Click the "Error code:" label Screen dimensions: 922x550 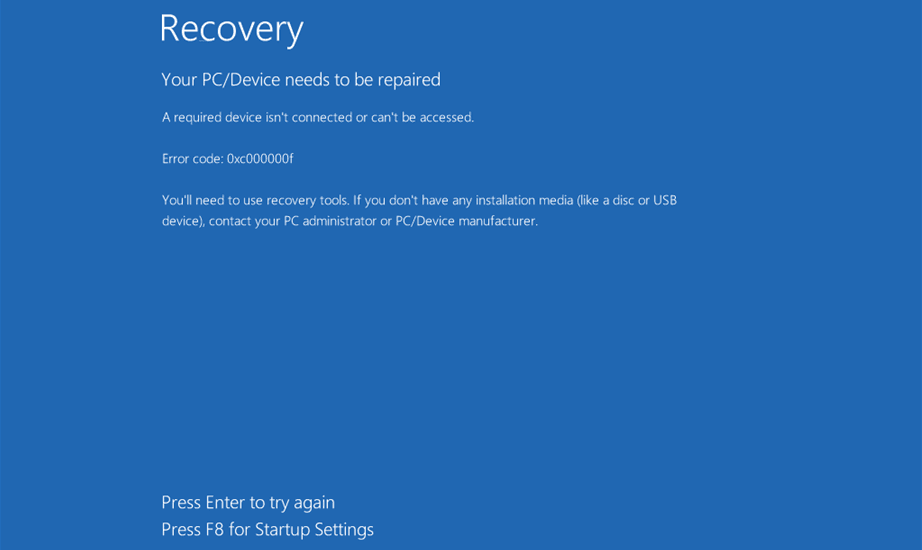pos(192,158)
